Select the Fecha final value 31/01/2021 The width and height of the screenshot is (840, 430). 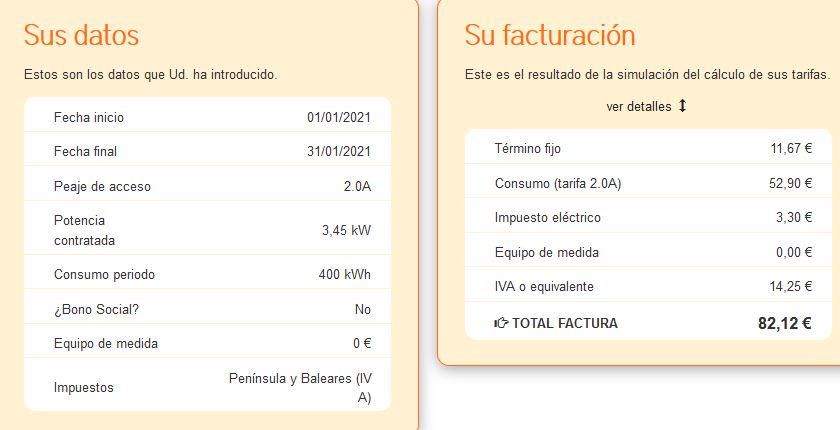(x=339, y=152)
